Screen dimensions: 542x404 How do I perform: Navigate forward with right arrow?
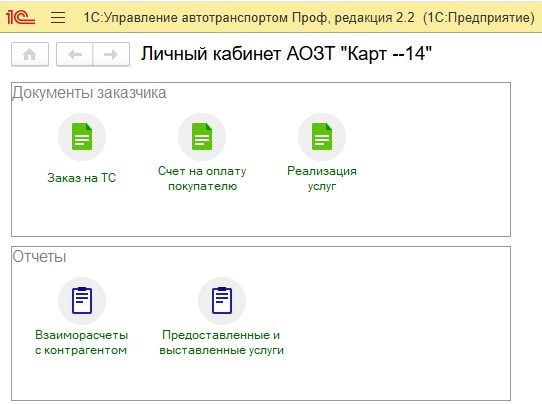click(111, 54)
